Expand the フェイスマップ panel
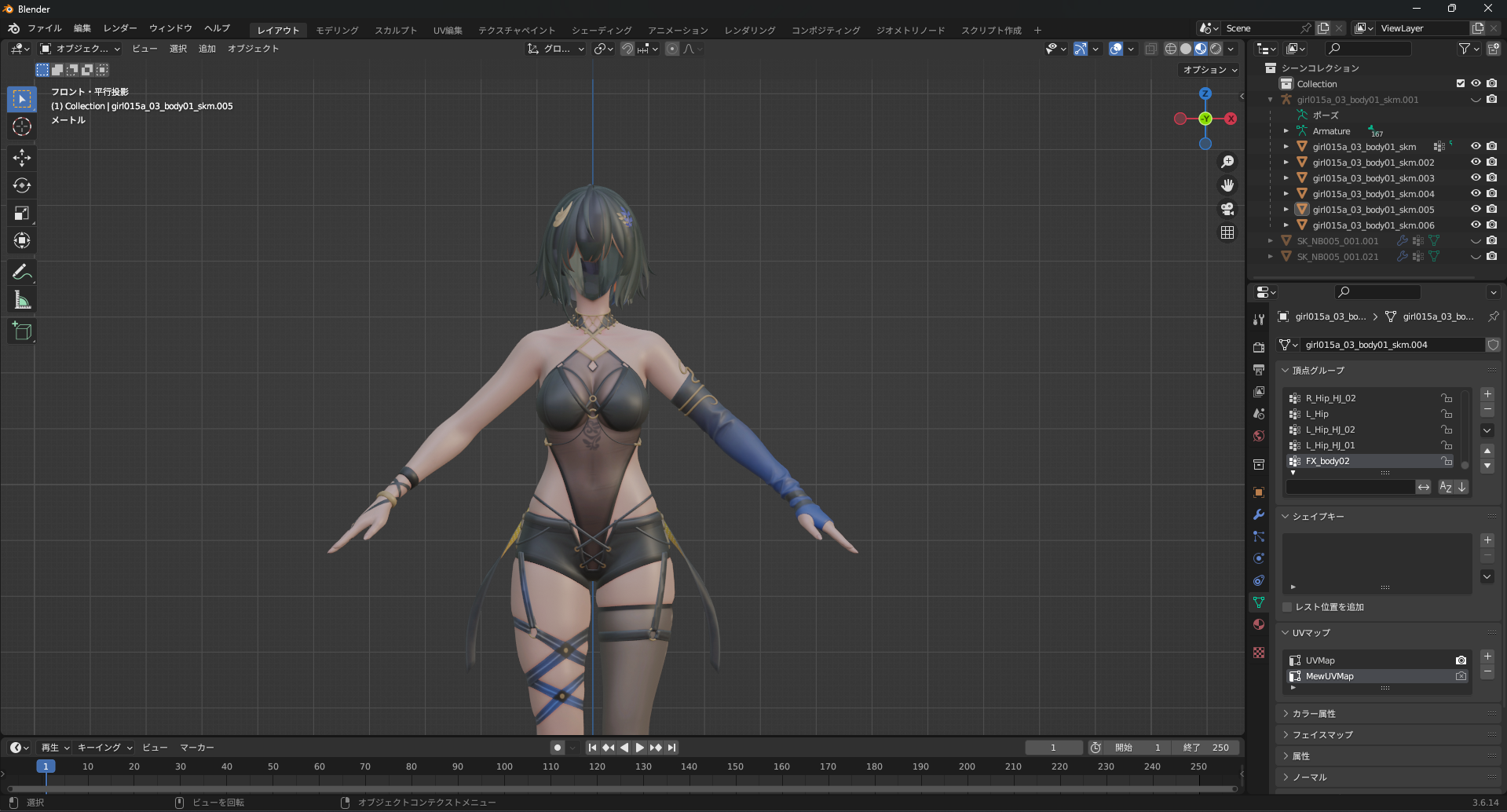Viewport: 1507px width, 812px height. [1322, 735]
